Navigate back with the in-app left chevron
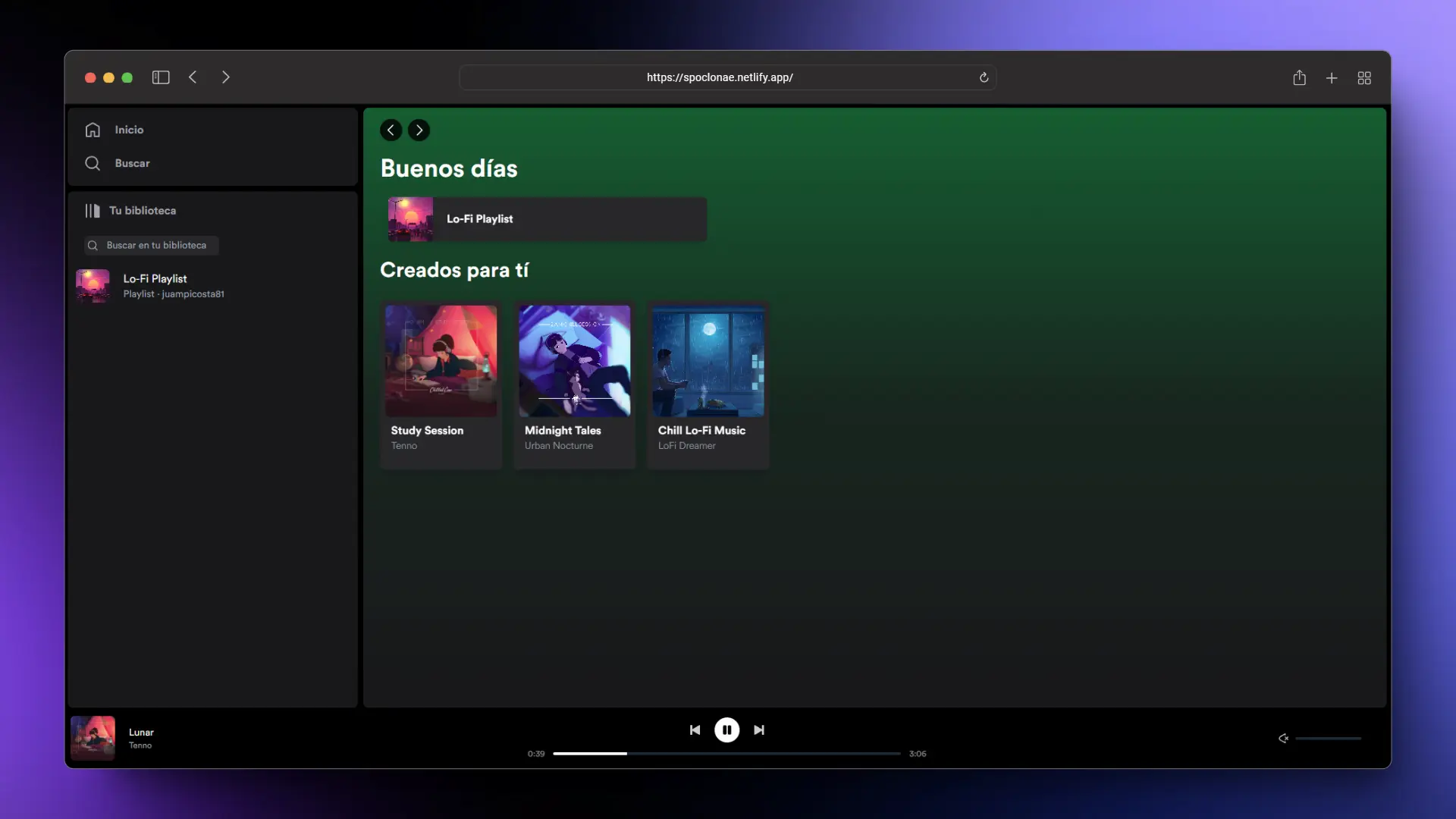This screenshot has height=819, width=1456. click(391, 130)
